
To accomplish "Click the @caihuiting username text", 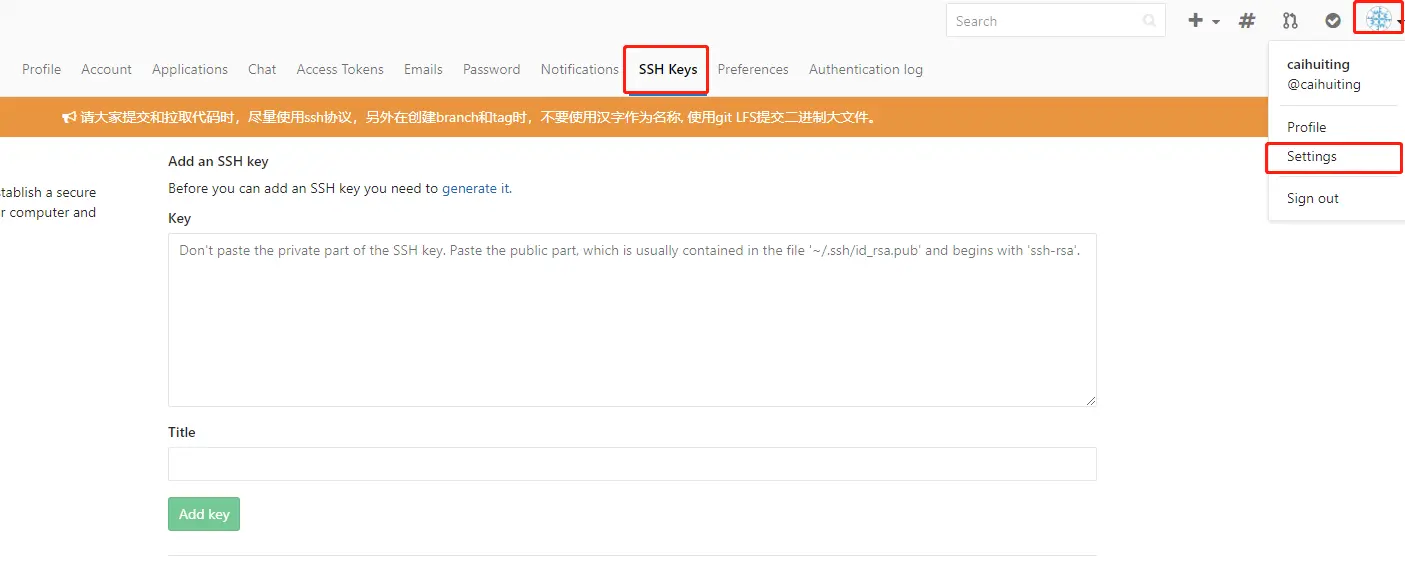I will (1324, 84).
